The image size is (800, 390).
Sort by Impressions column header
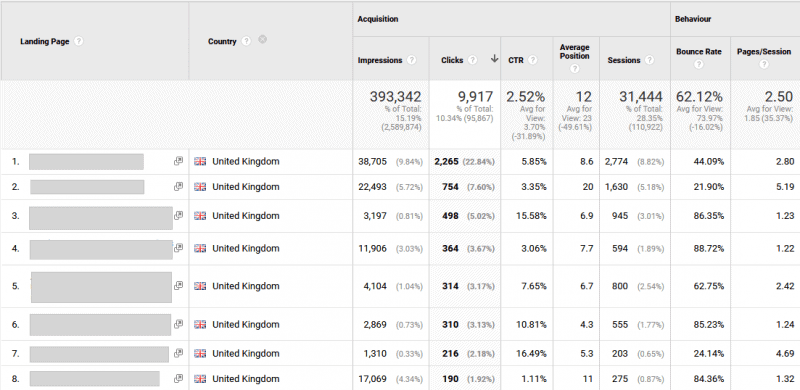coord(380,60)
